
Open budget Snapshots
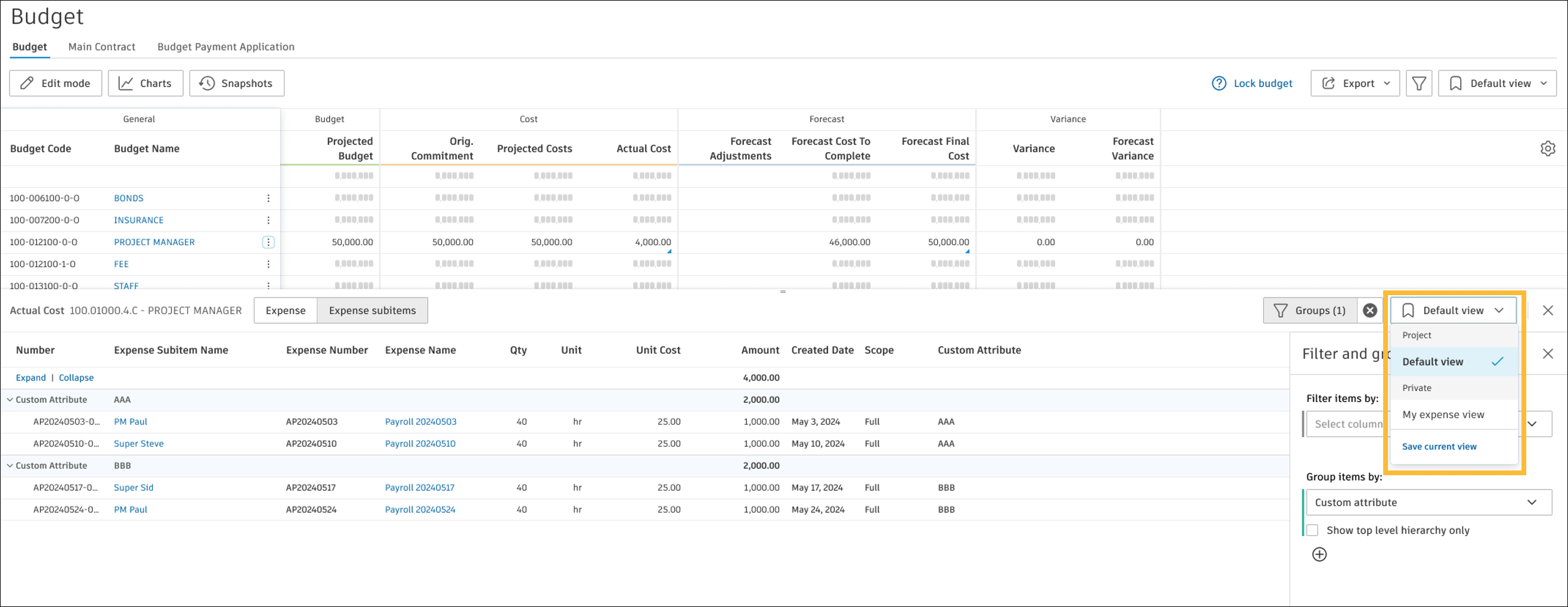(237, 83)
